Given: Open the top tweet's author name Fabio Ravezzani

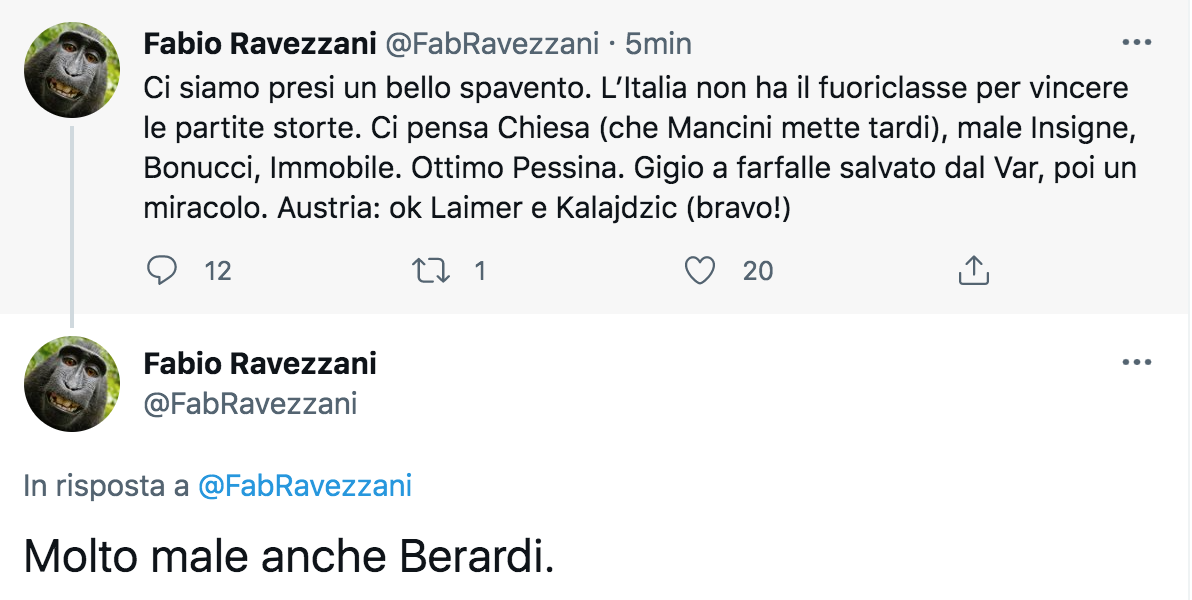Looking at the screenshot, I should click(259, 44).
